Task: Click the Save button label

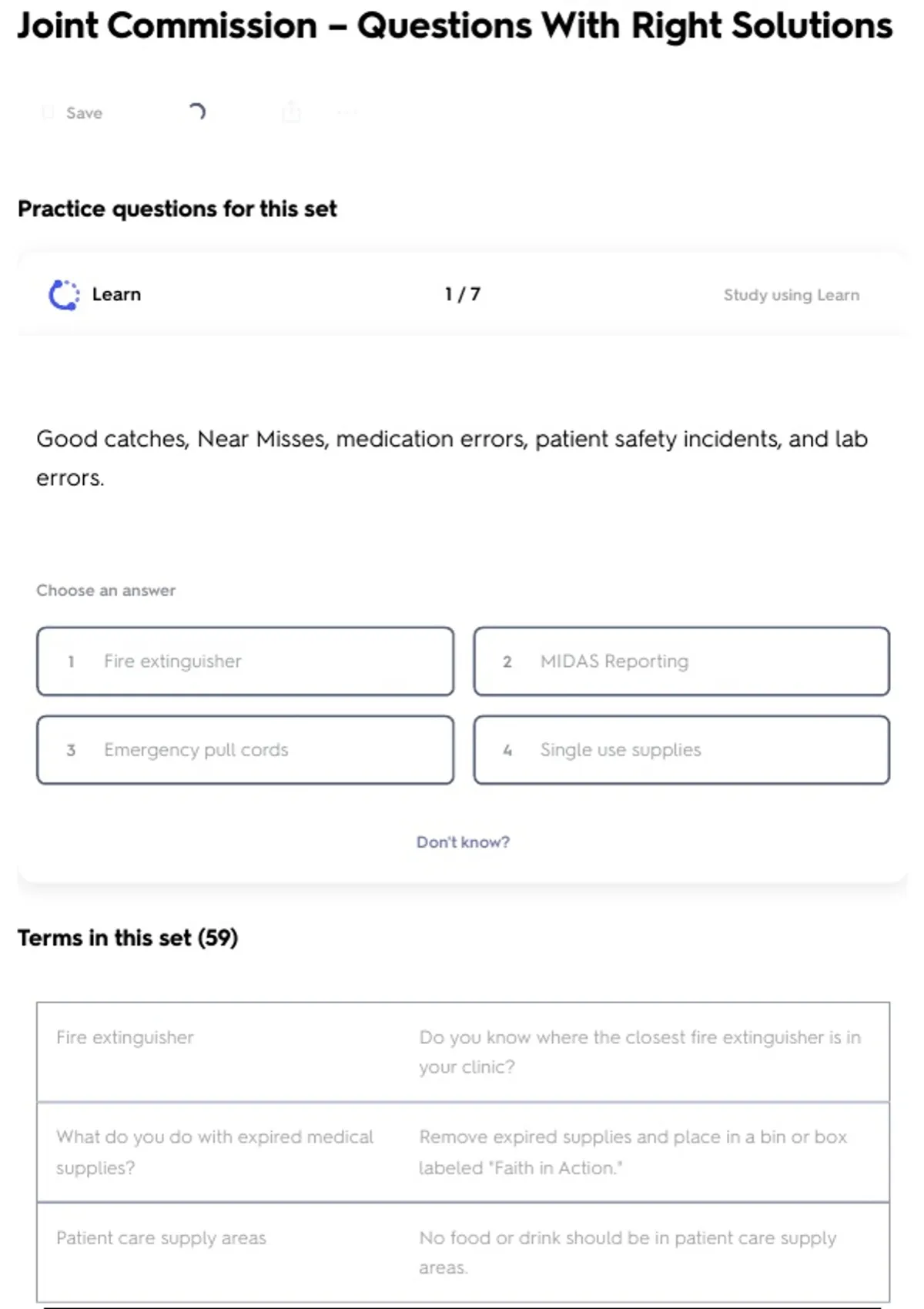Action: click(x=84, y=113)
